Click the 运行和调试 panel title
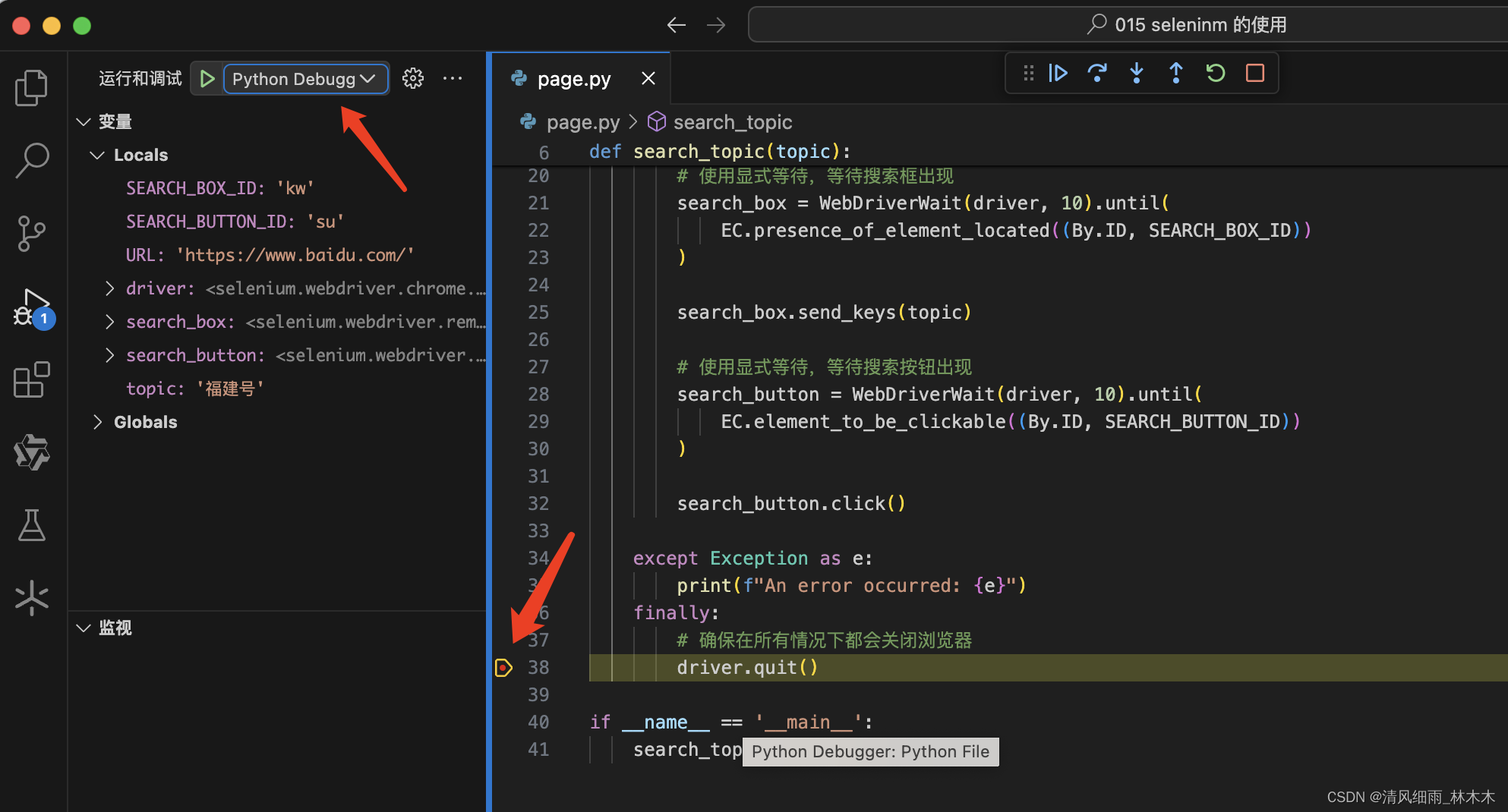 [140, 78]
